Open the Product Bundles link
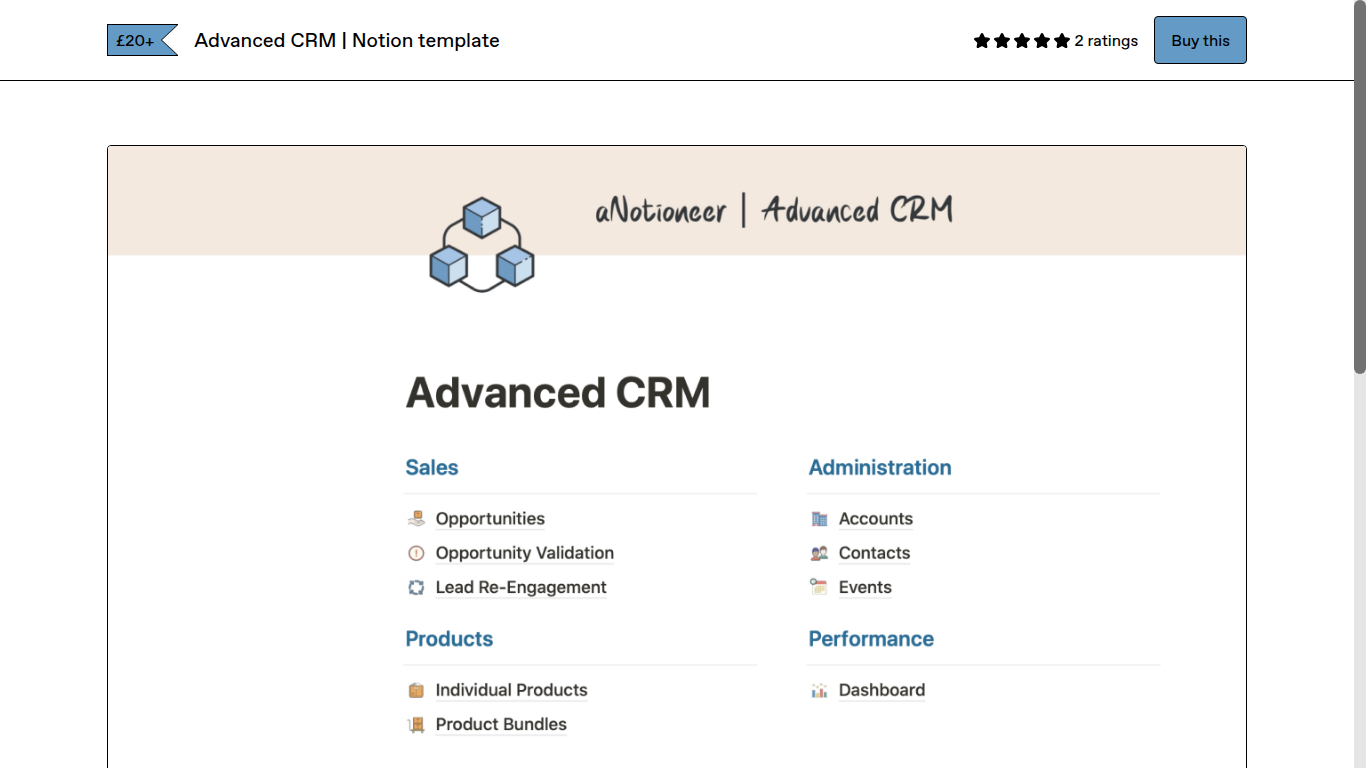 point(501,724)
